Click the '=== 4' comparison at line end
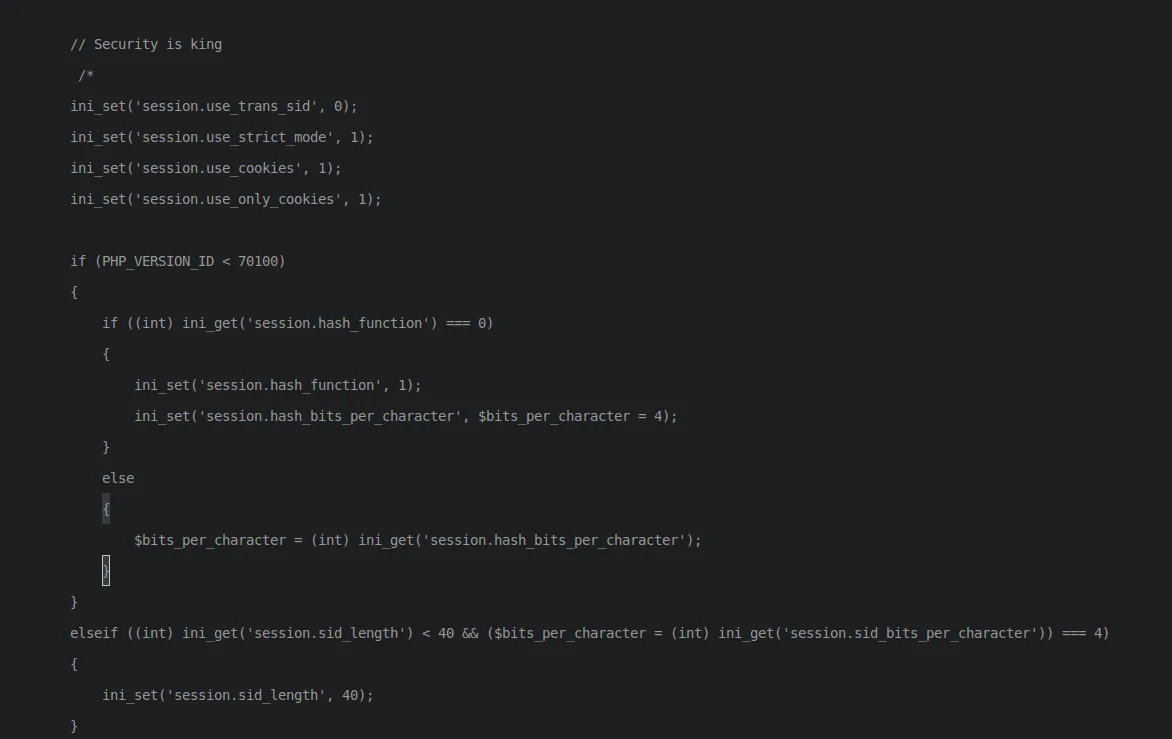Viewport: 1172px width, 739px height. tap(1082, 633)
